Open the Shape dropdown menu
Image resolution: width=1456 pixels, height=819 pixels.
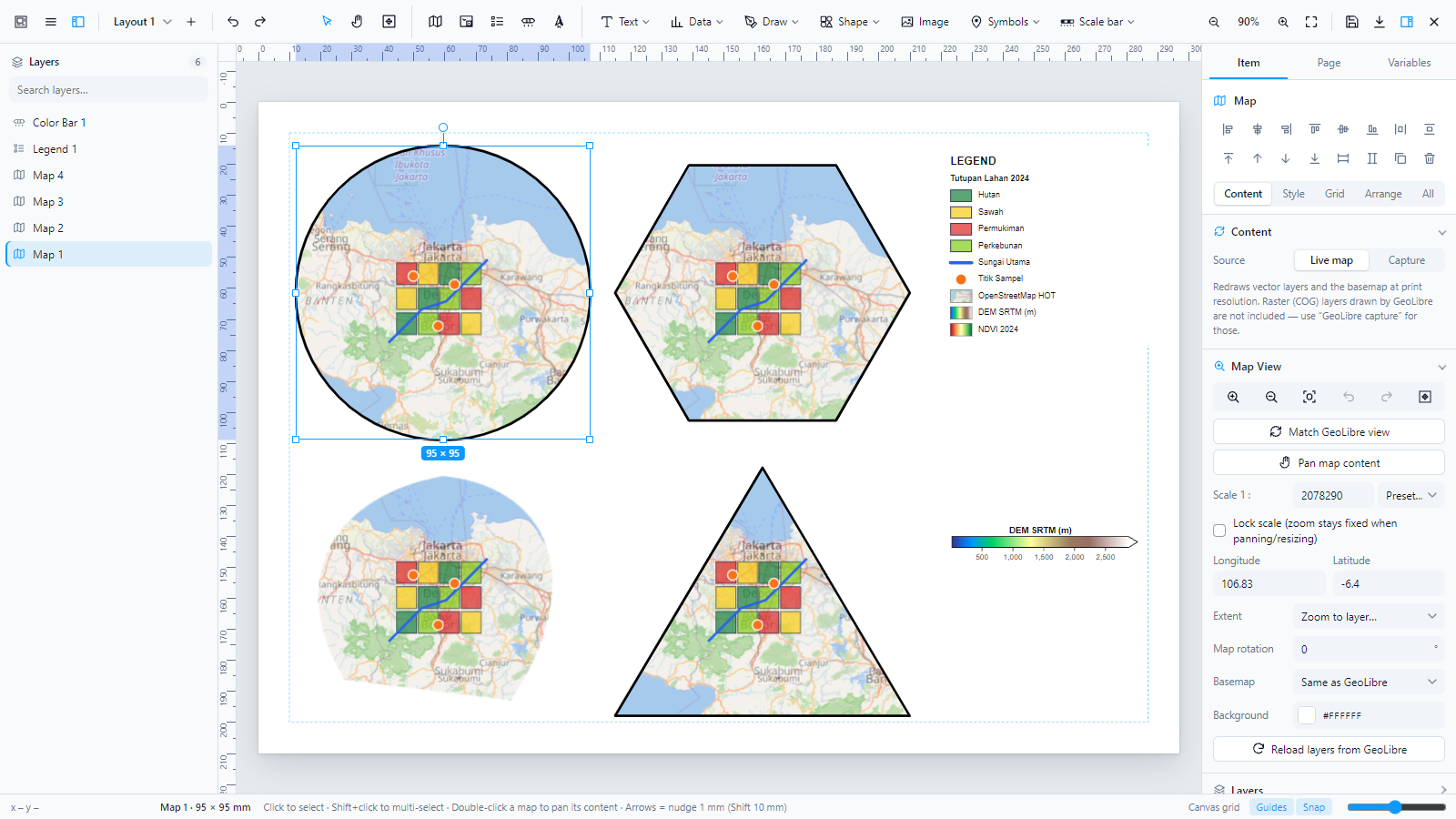pyautogui.click(x=850, y=22)
